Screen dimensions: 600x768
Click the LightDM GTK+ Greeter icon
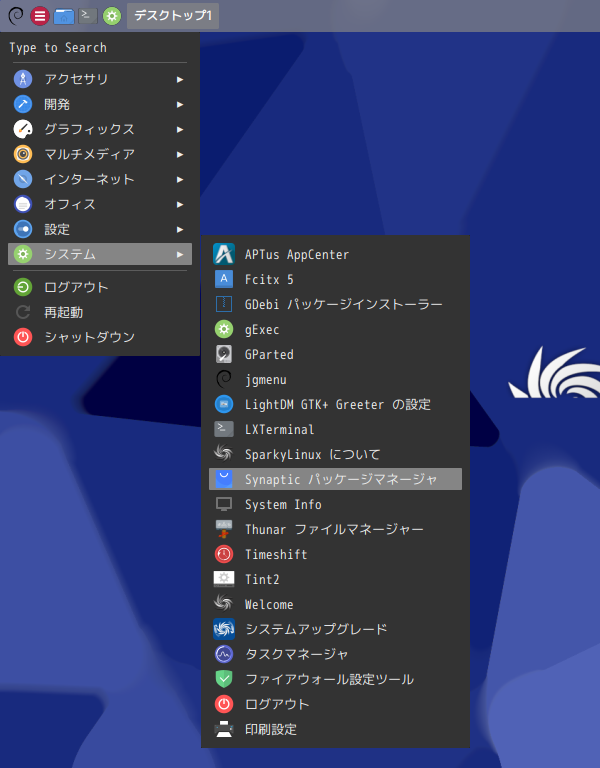pos(224,404)
